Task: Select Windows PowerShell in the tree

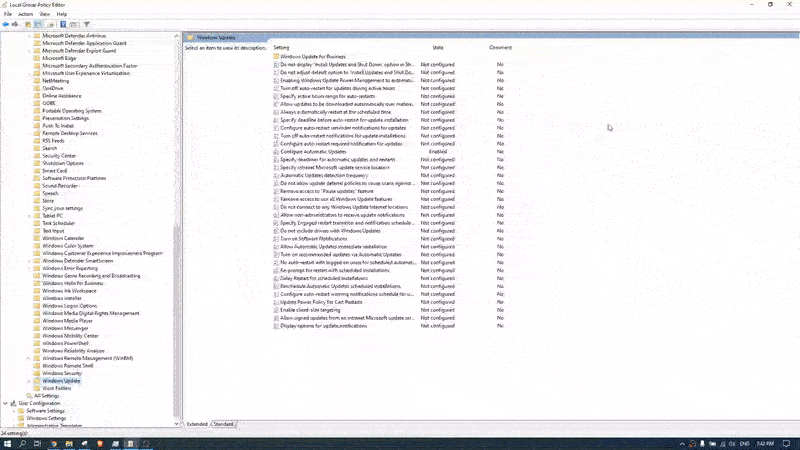Action: 65,343
